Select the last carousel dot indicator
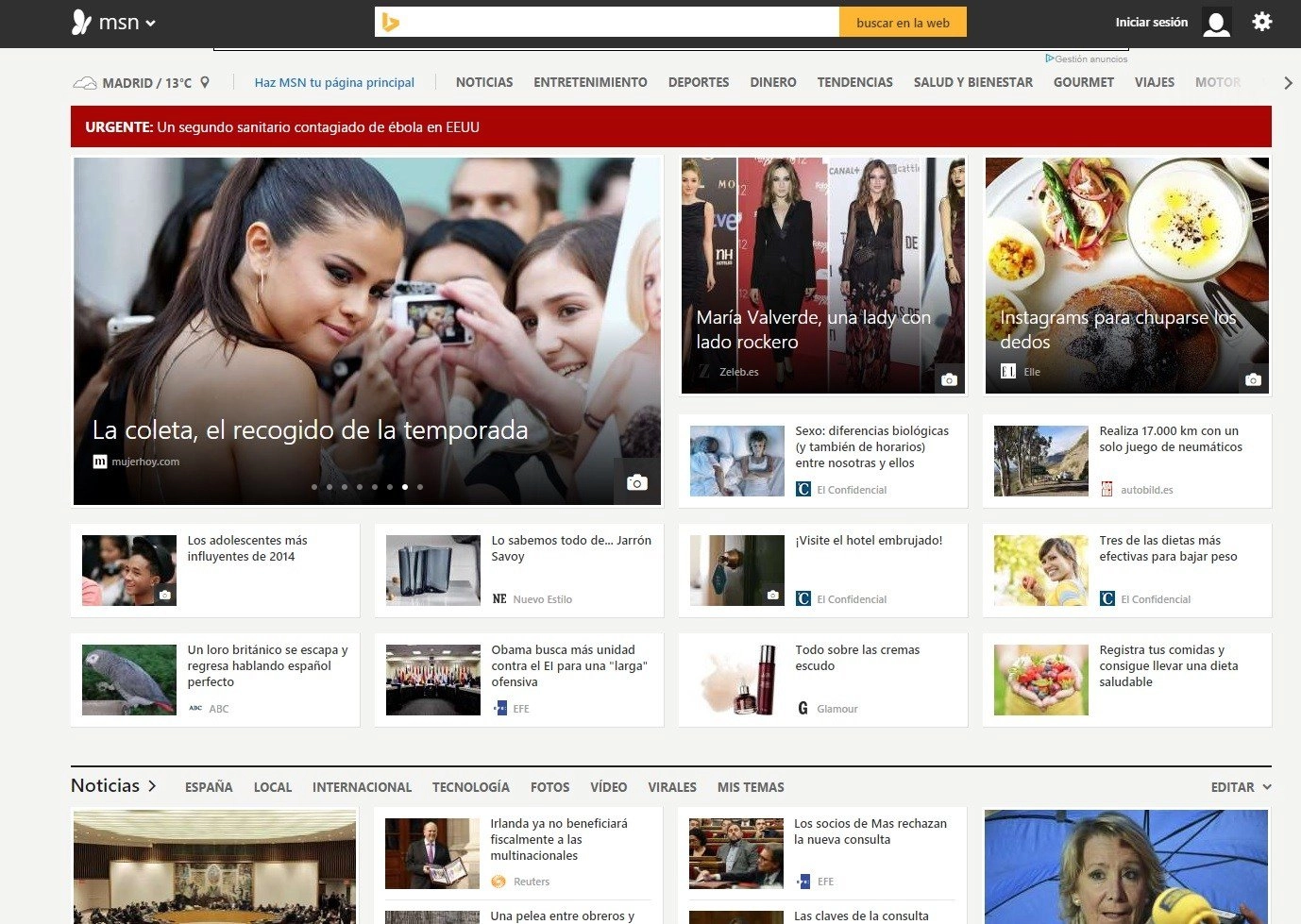The height and width of the screenshot is (924, 1301). 420,487
